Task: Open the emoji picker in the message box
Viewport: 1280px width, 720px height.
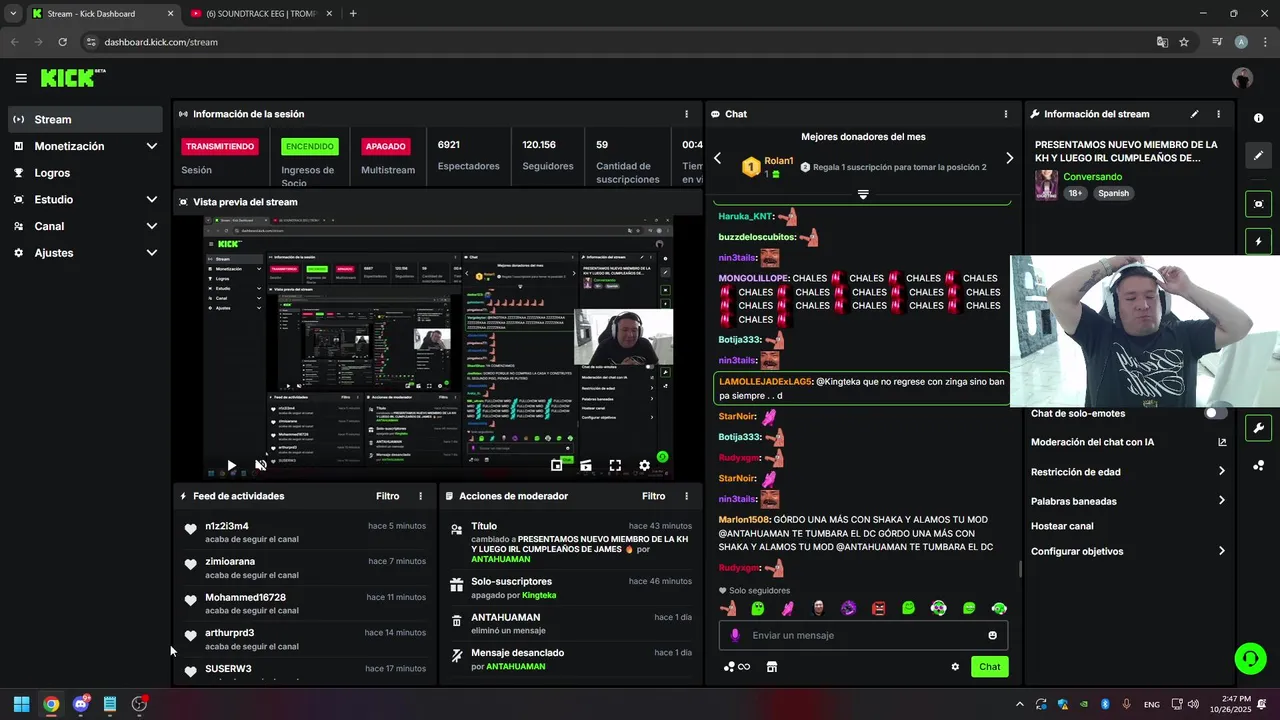Action: click(x=992, y=635)
